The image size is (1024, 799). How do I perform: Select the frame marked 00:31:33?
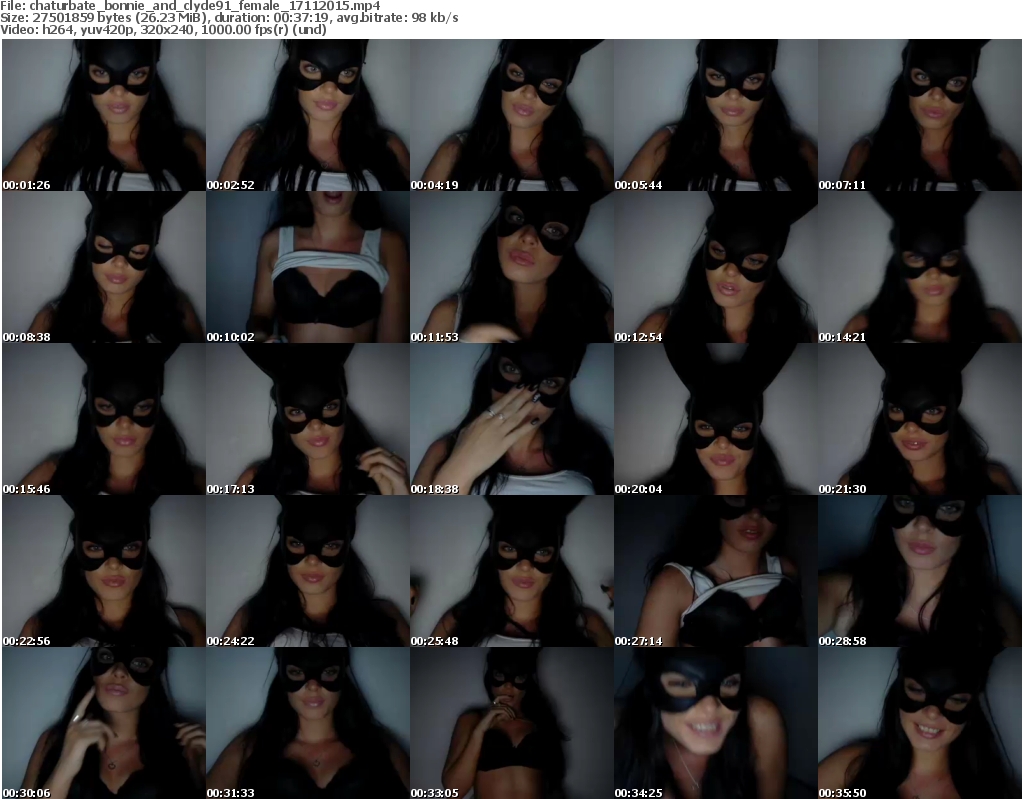click(x=308, y=723)
